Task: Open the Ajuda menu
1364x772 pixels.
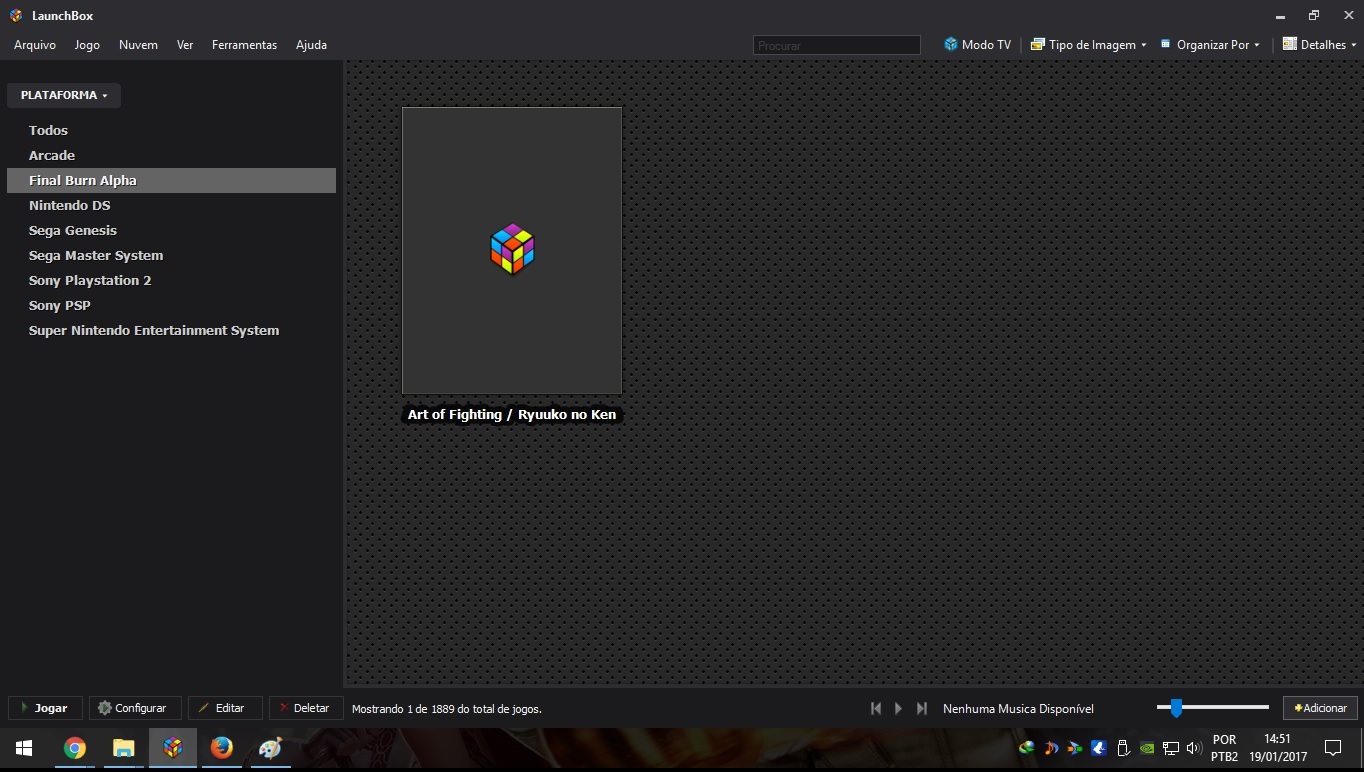Action: [311, 45]
